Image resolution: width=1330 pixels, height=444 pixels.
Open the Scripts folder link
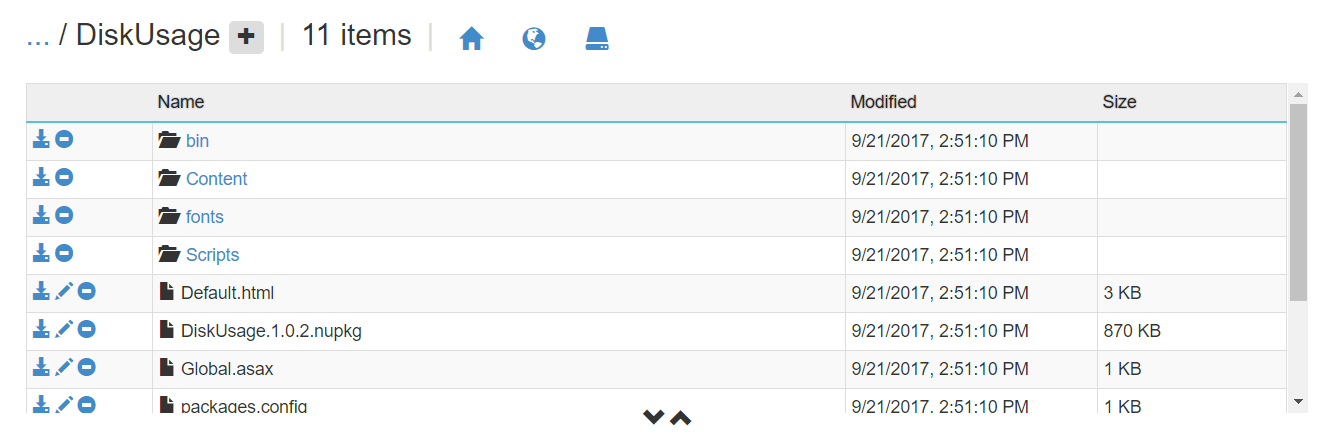pyautogui.click(x=212, y=255)
